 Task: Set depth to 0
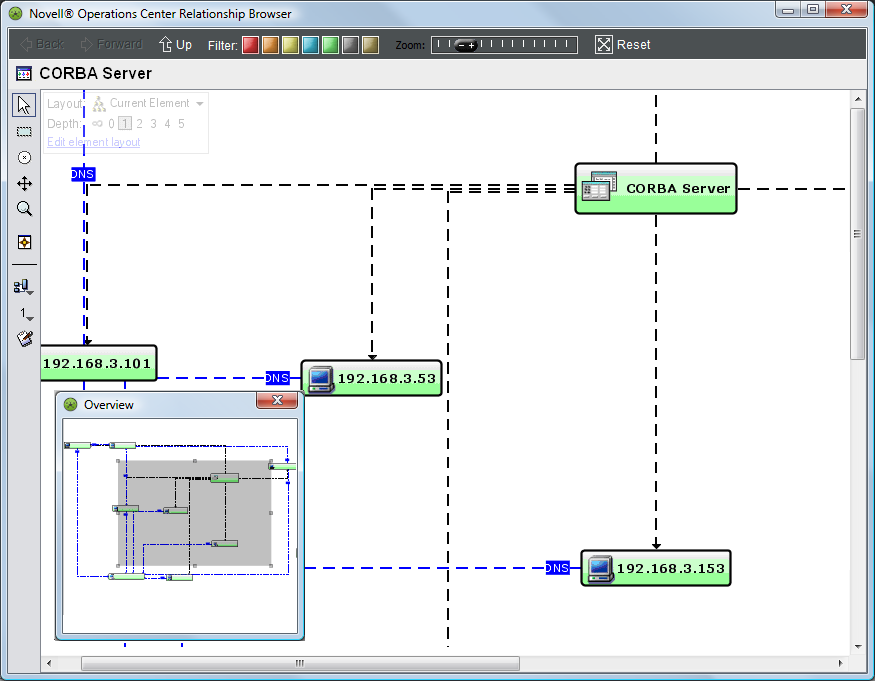pyautogui.click(x=112, y=123)
